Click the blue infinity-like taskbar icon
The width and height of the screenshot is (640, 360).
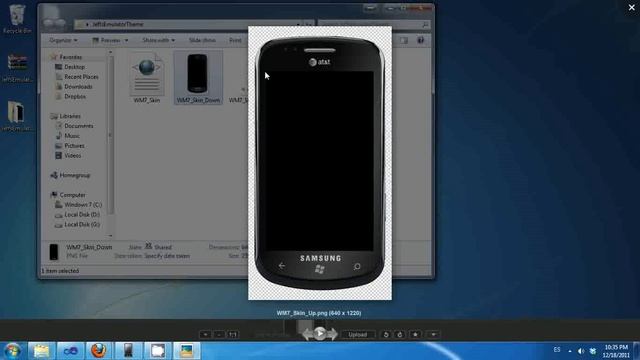pyautogui.click(x=70, y=351)
